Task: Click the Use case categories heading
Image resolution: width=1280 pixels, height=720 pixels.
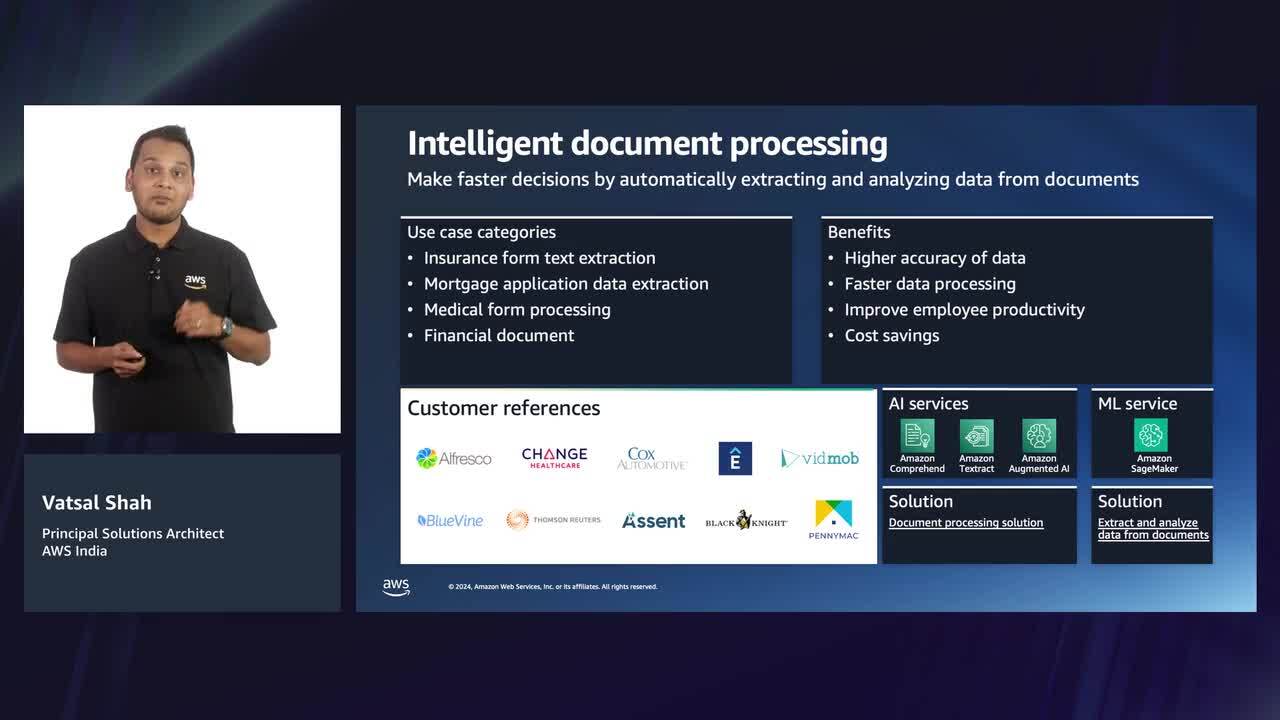Action: 481,232
